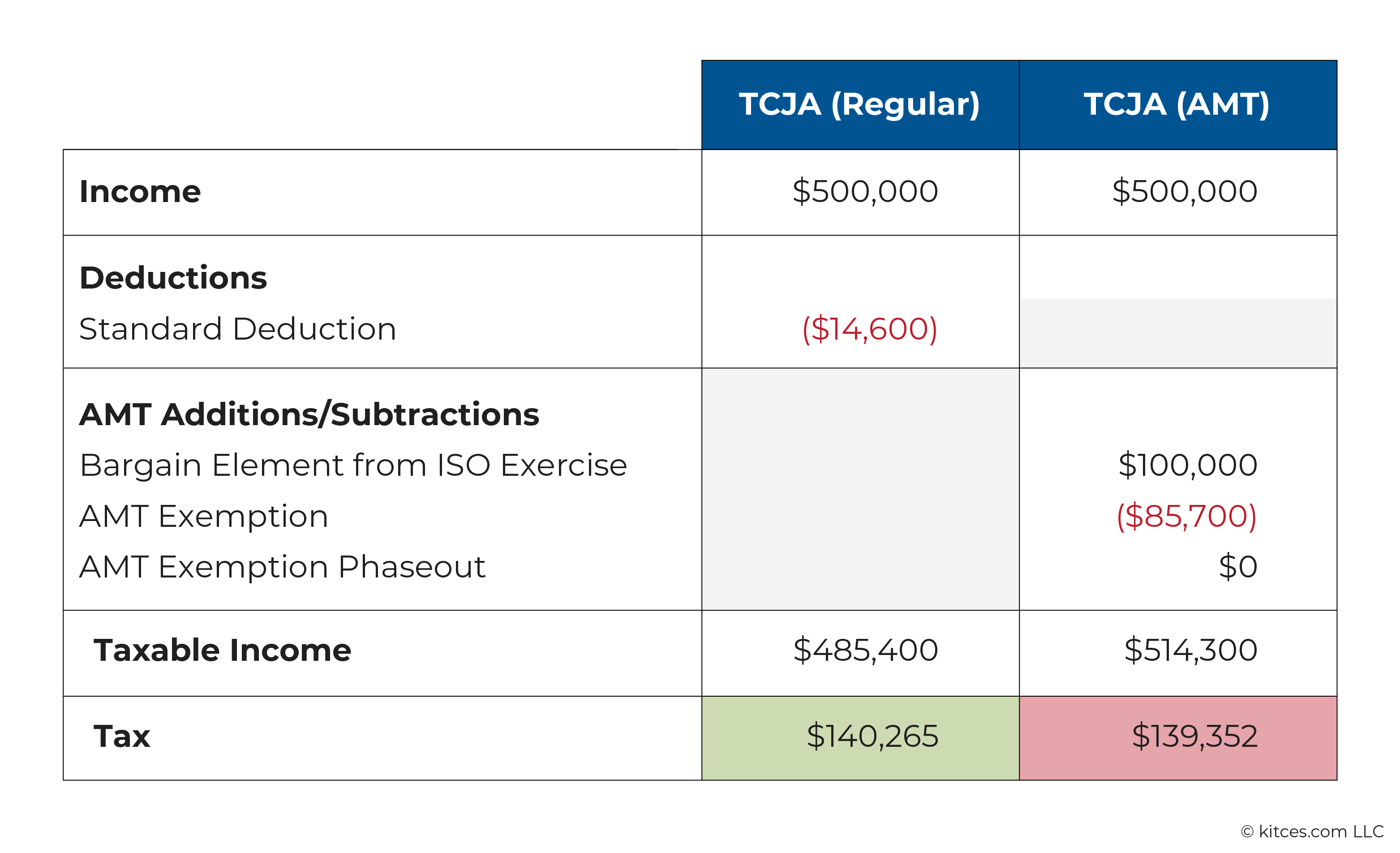Click the $500,000 income under TCJA (Regular)
Viewport: 1400px width, 853px height.
pyautogui.click(x=865, y=191)
